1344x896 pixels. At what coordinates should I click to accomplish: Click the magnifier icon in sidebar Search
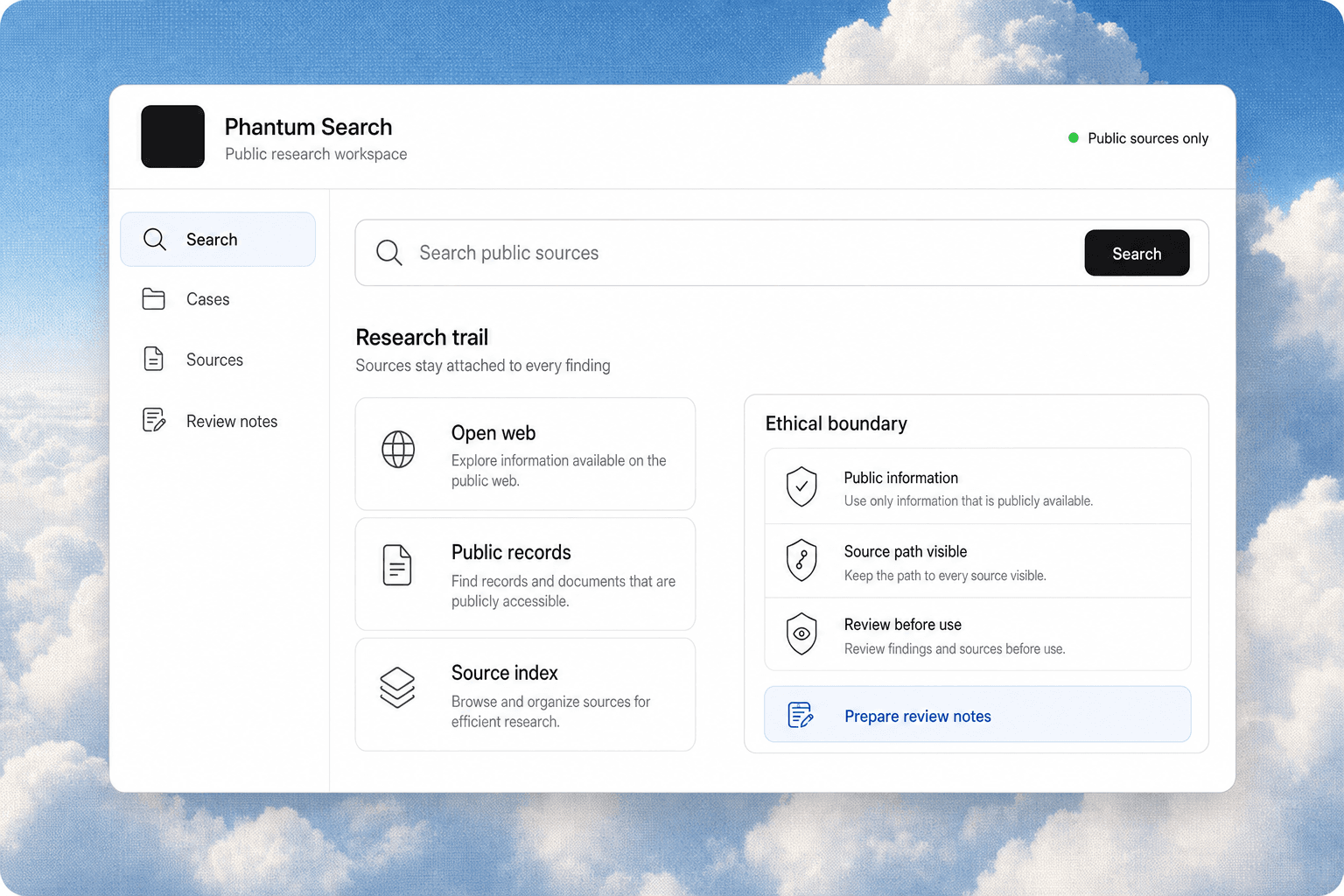click(155, 240)
